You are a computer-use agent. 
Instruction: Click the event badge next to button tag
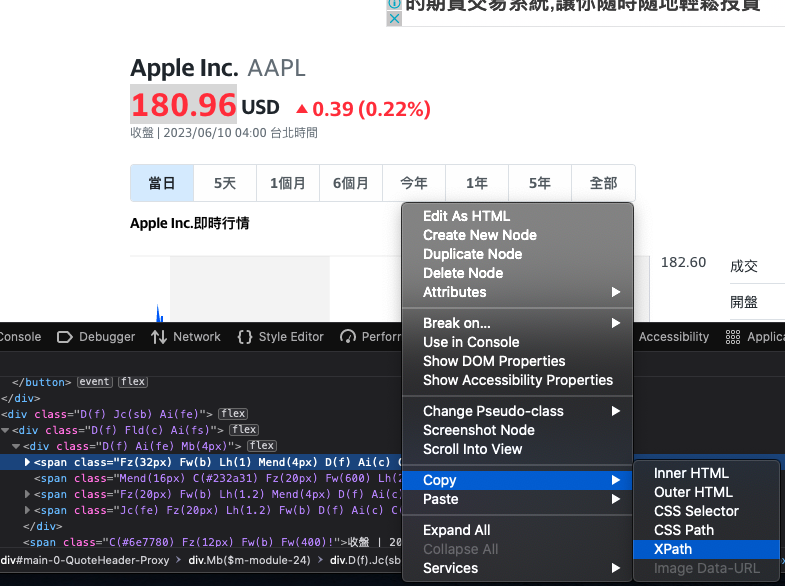95,382
